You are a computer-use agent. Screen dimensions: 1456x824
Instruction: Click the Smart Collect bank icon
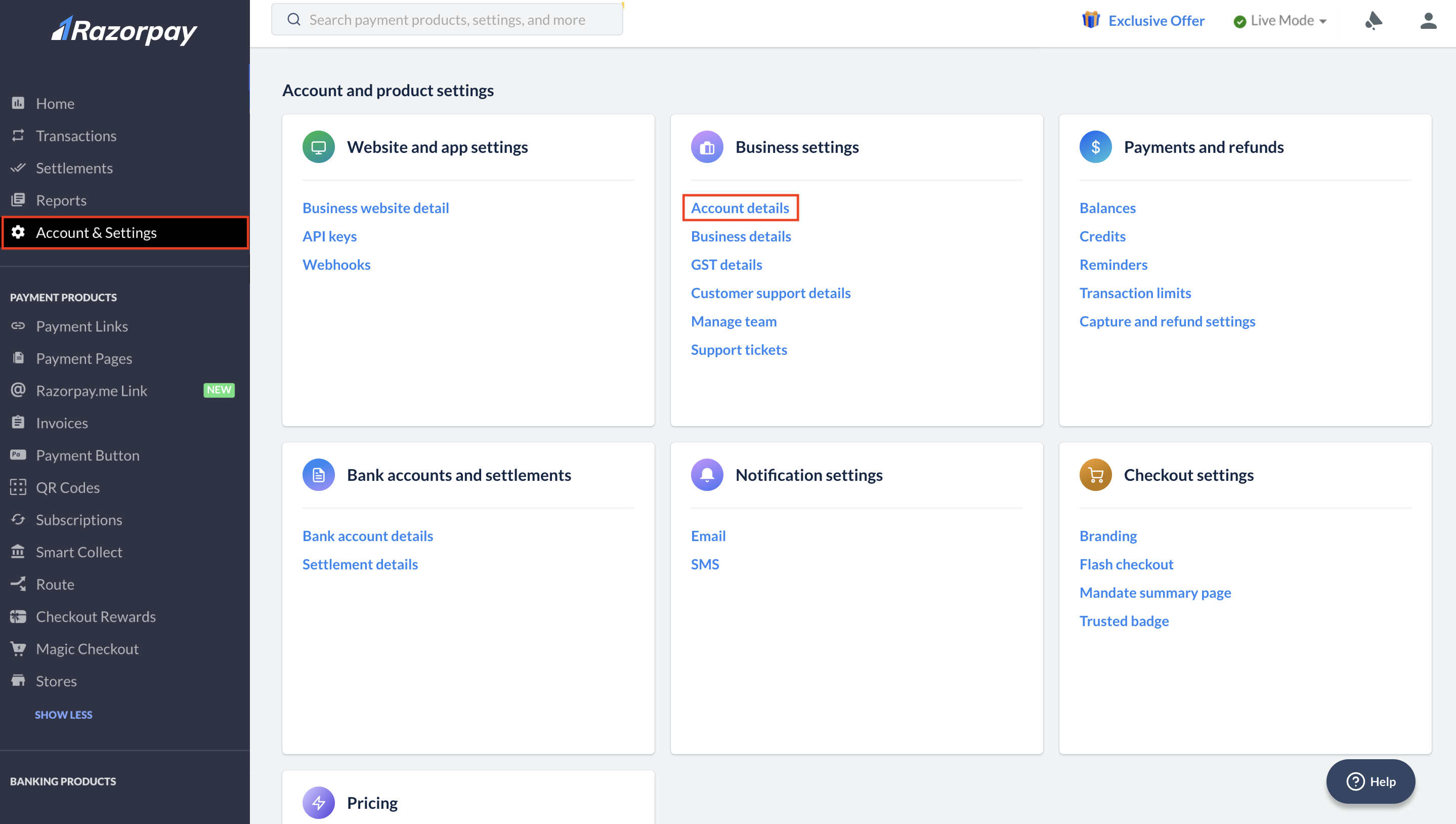[18, 551]
